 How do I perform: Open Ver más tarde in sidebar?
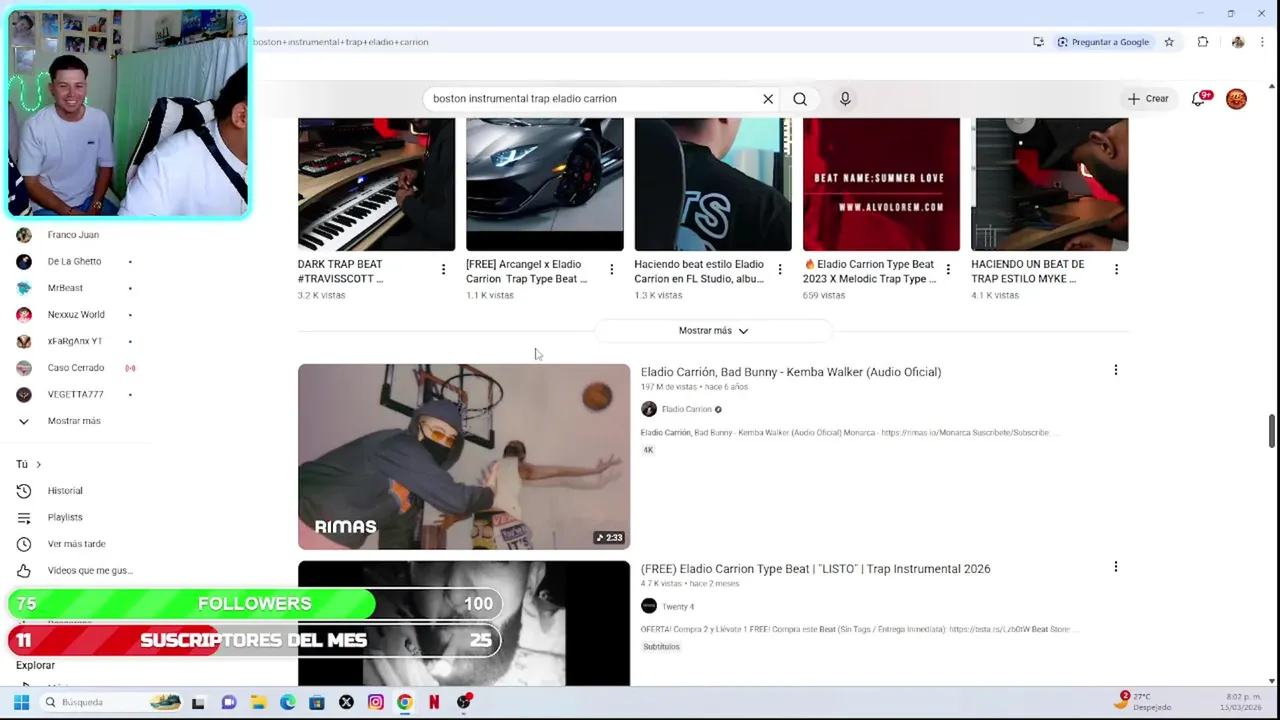coord(76,544)
